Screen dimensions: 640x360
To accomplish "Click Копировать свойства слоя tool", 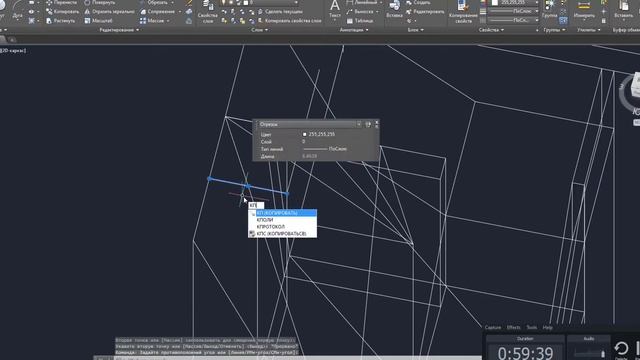I will pos(289,20).
